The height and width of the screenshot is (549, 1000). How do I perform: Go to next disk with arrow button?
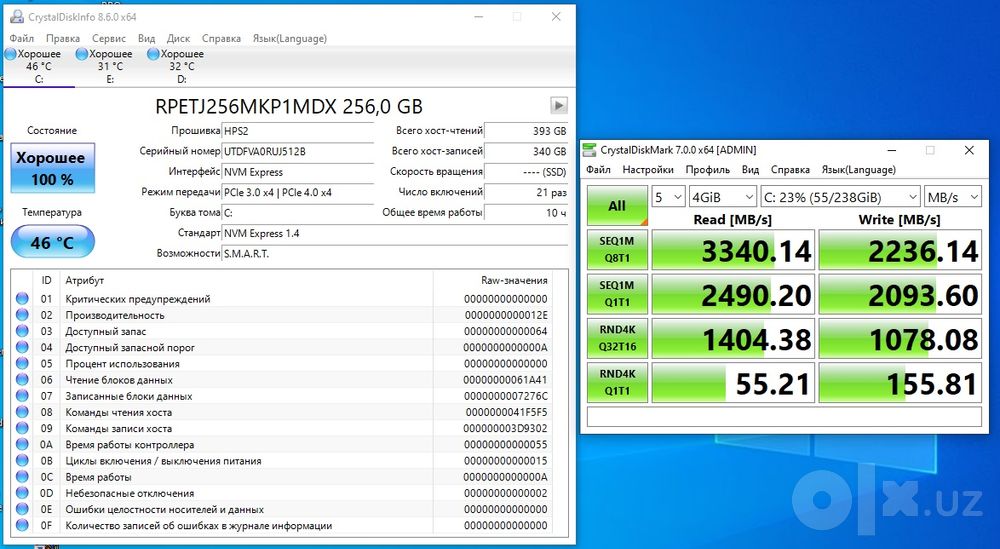click(558, 105)
